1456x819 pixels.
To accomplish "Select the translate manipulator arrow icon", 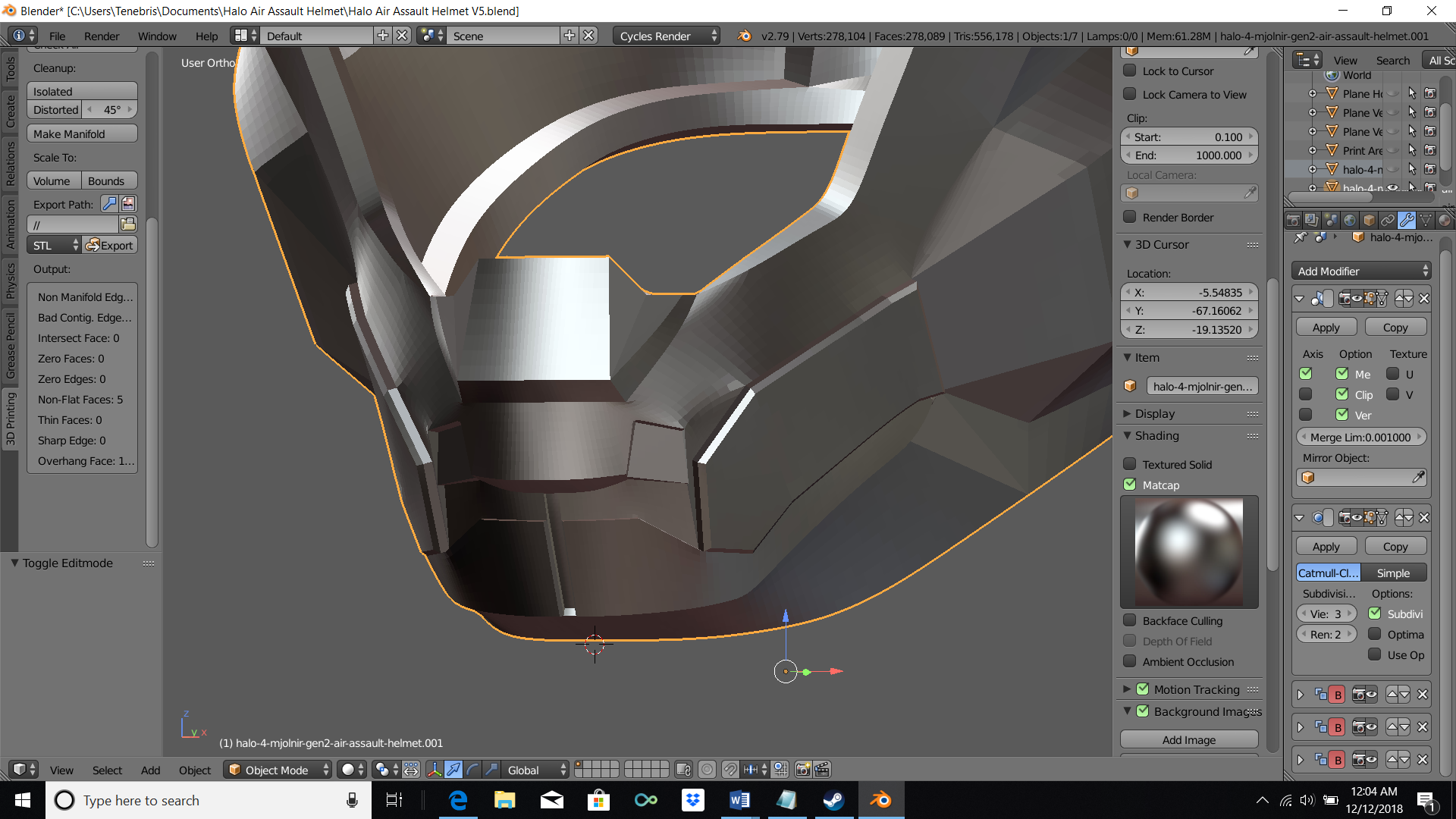I will click(453, 770).
